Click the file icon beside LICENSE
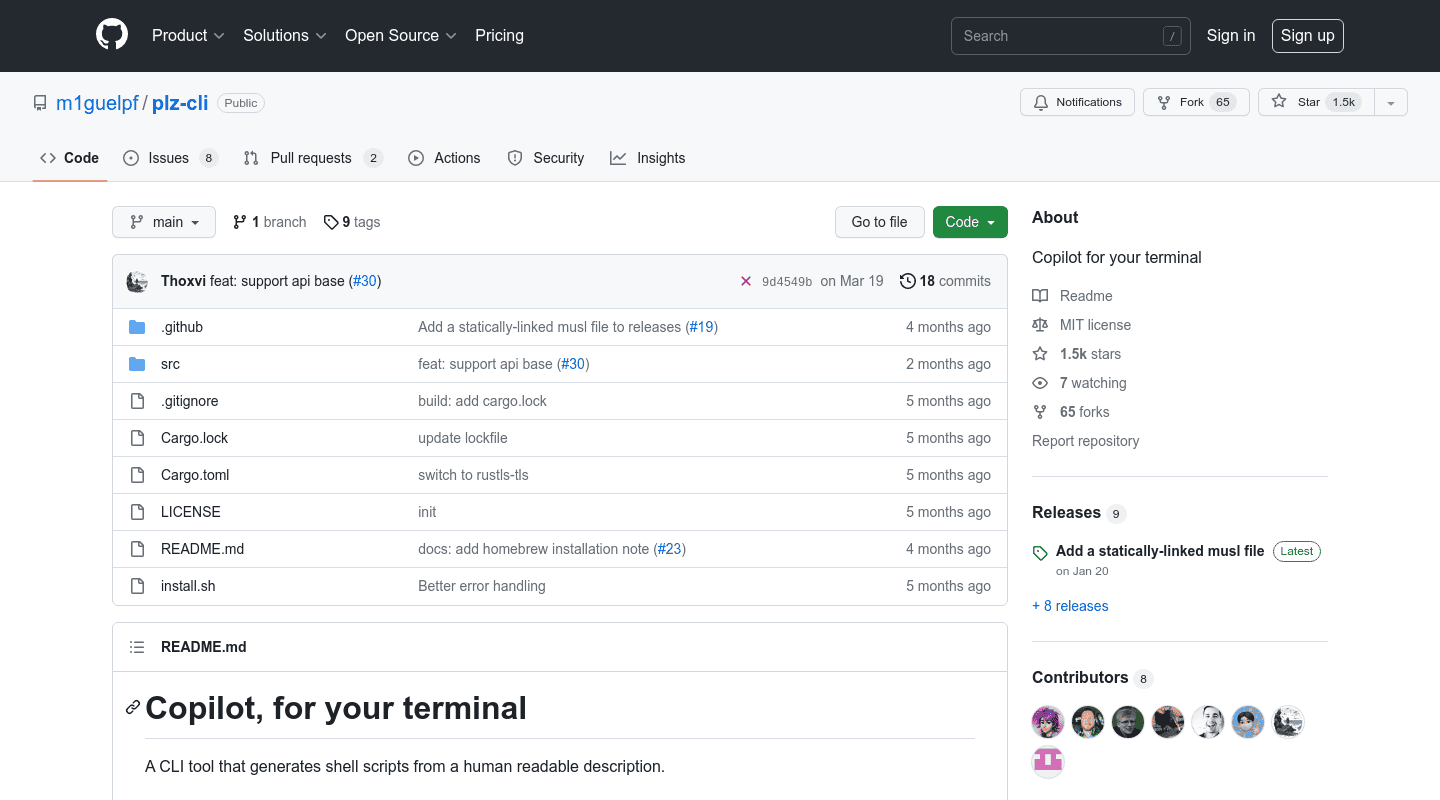This screenshot has height=800, width=1440. coord(137,512)
